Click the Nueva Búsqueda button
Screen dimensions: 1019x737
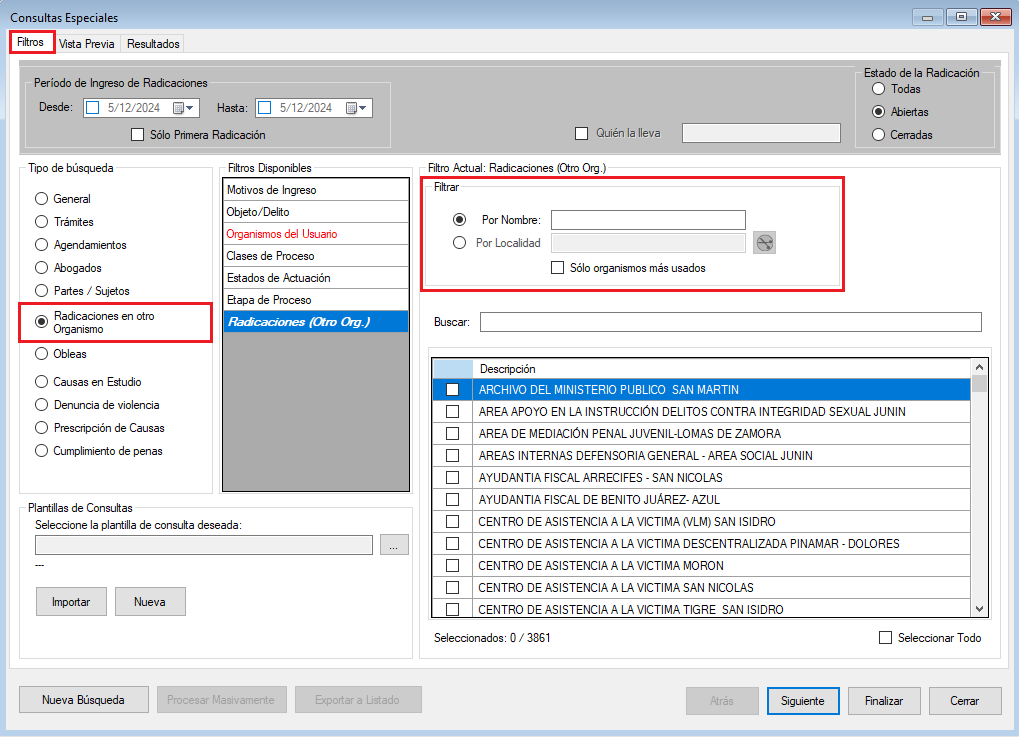(x=83, y=701)
